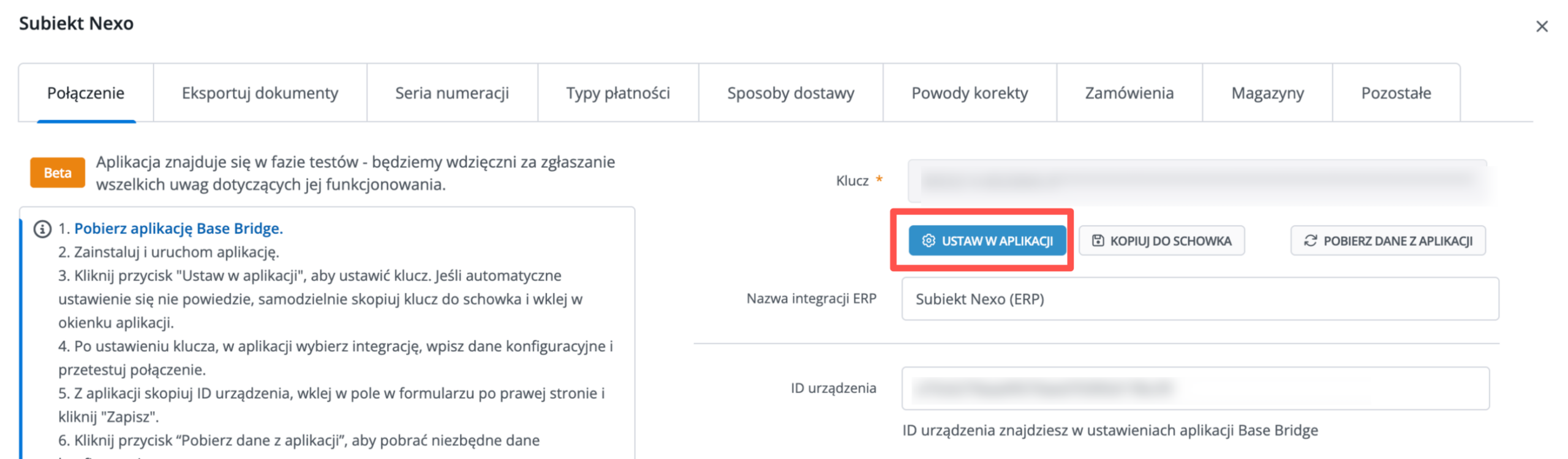This screenshot has width=1568, height=459.
Task: Go to Sposoby dostawy tab
Action: [x=790, y=93]
